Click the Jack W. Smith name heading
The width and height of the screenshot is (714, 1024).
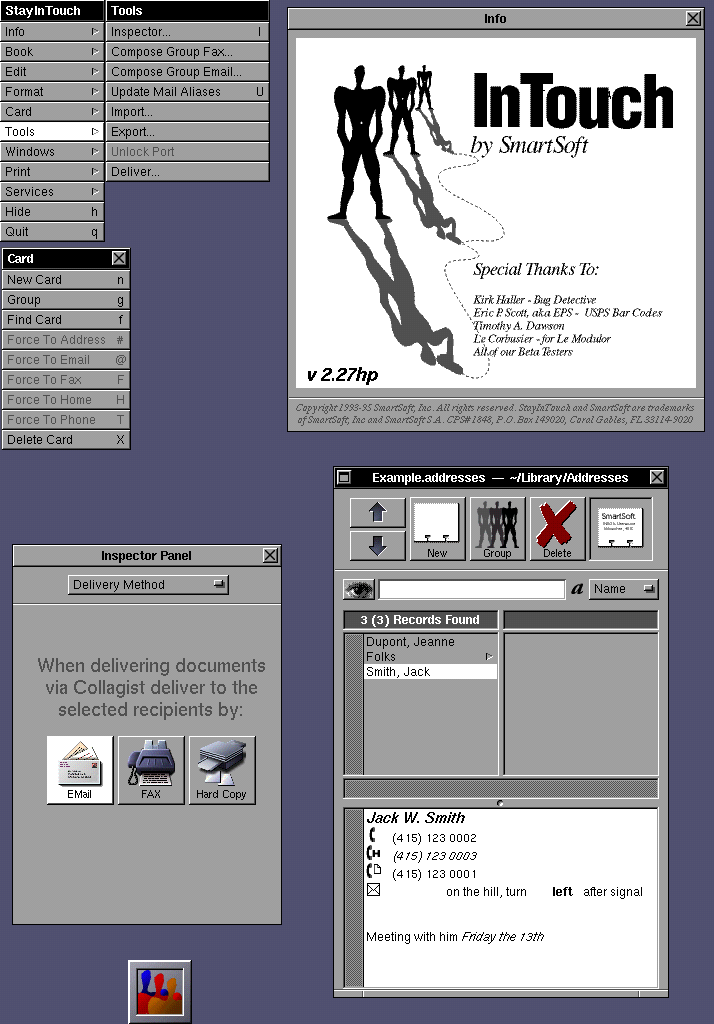pyautogui.click(x=416, y=818)
